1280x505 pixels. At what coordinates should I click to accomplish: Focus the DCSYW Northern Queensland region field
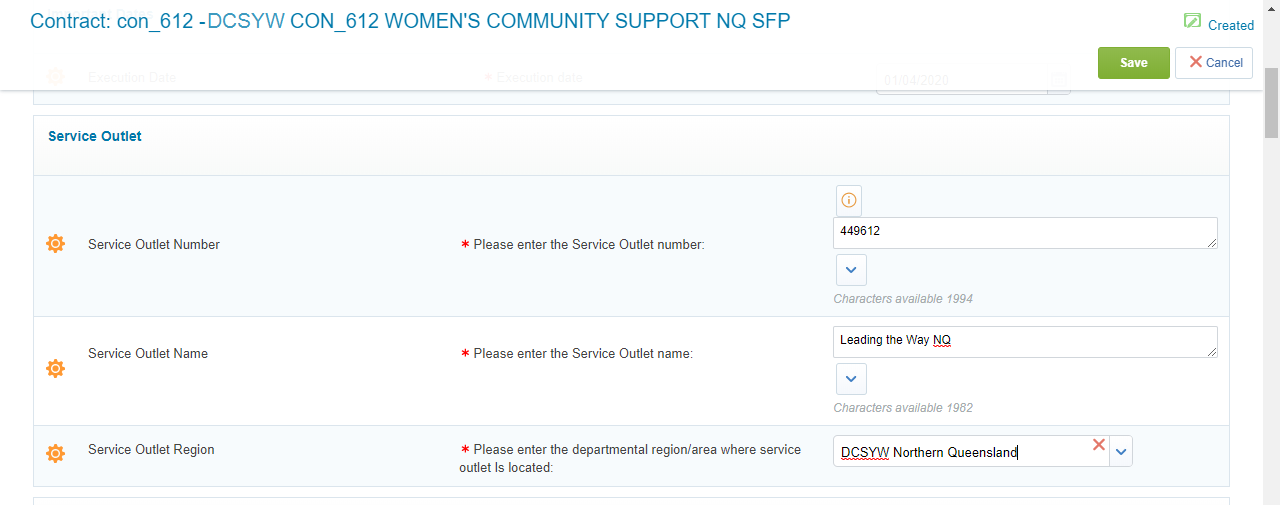960,452
